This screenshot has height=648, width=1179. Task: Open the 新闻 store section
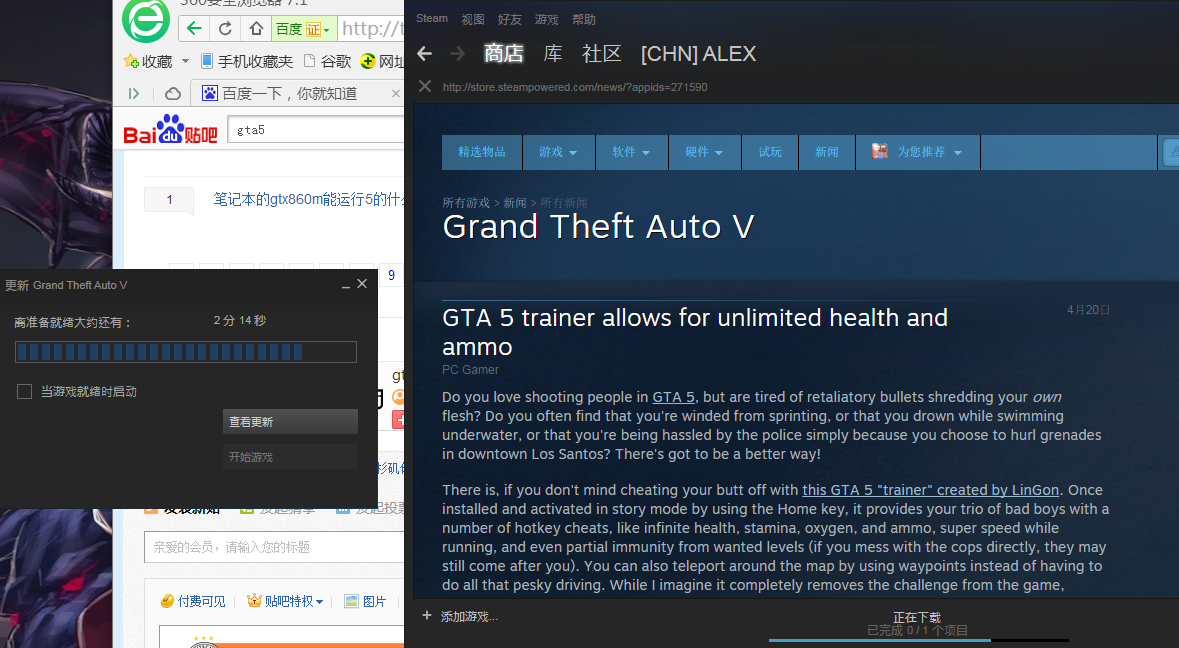click(x=827, y=152)
